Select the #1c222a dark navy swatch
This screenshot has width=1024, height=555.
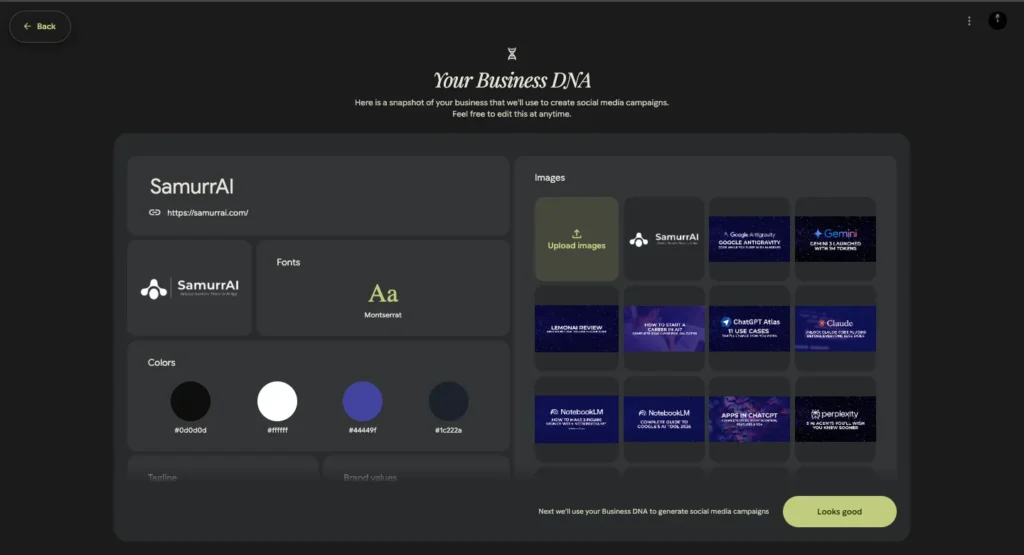[x=449, y=401]
